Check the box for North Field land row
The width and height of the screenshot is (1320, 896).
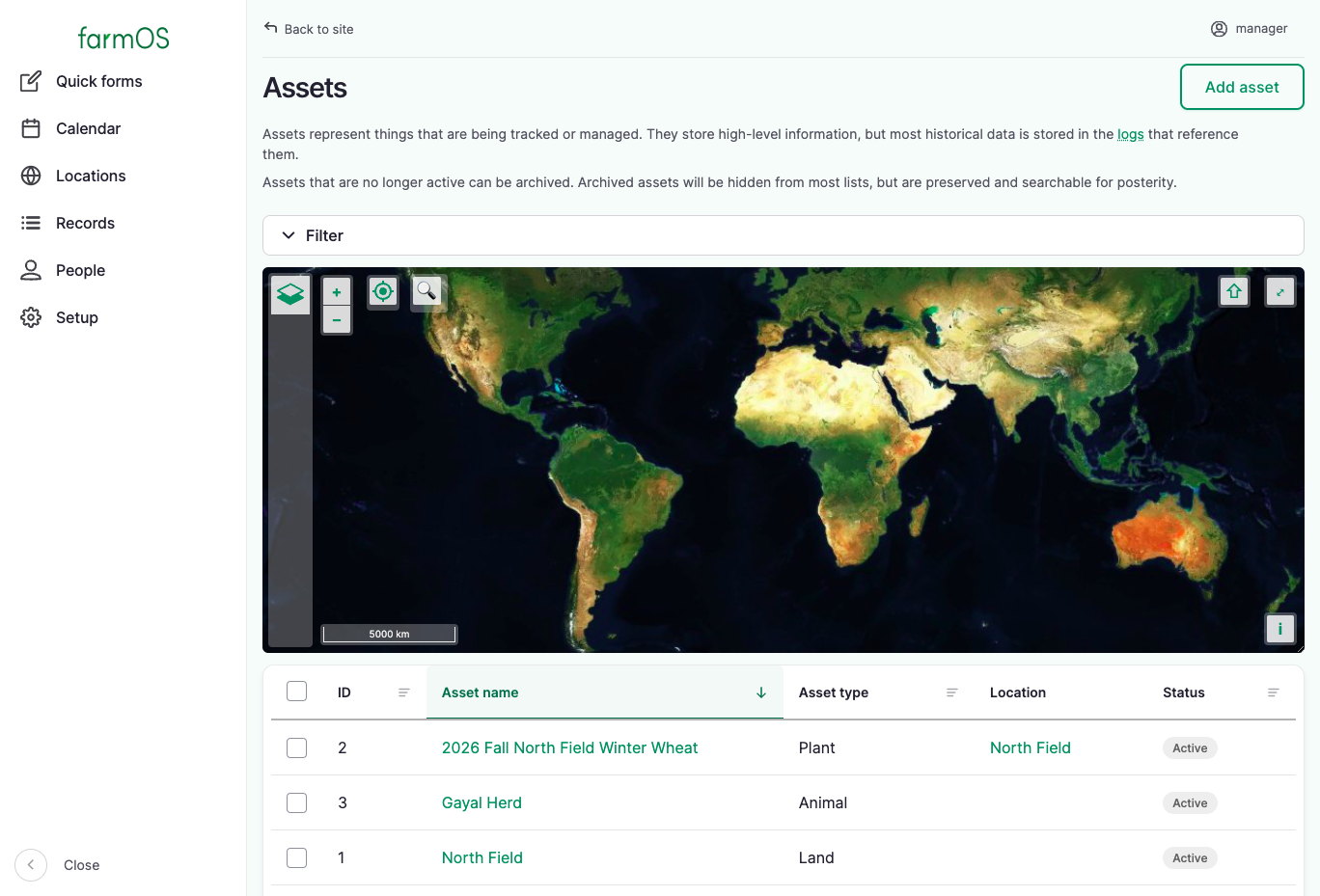point(297,857)
